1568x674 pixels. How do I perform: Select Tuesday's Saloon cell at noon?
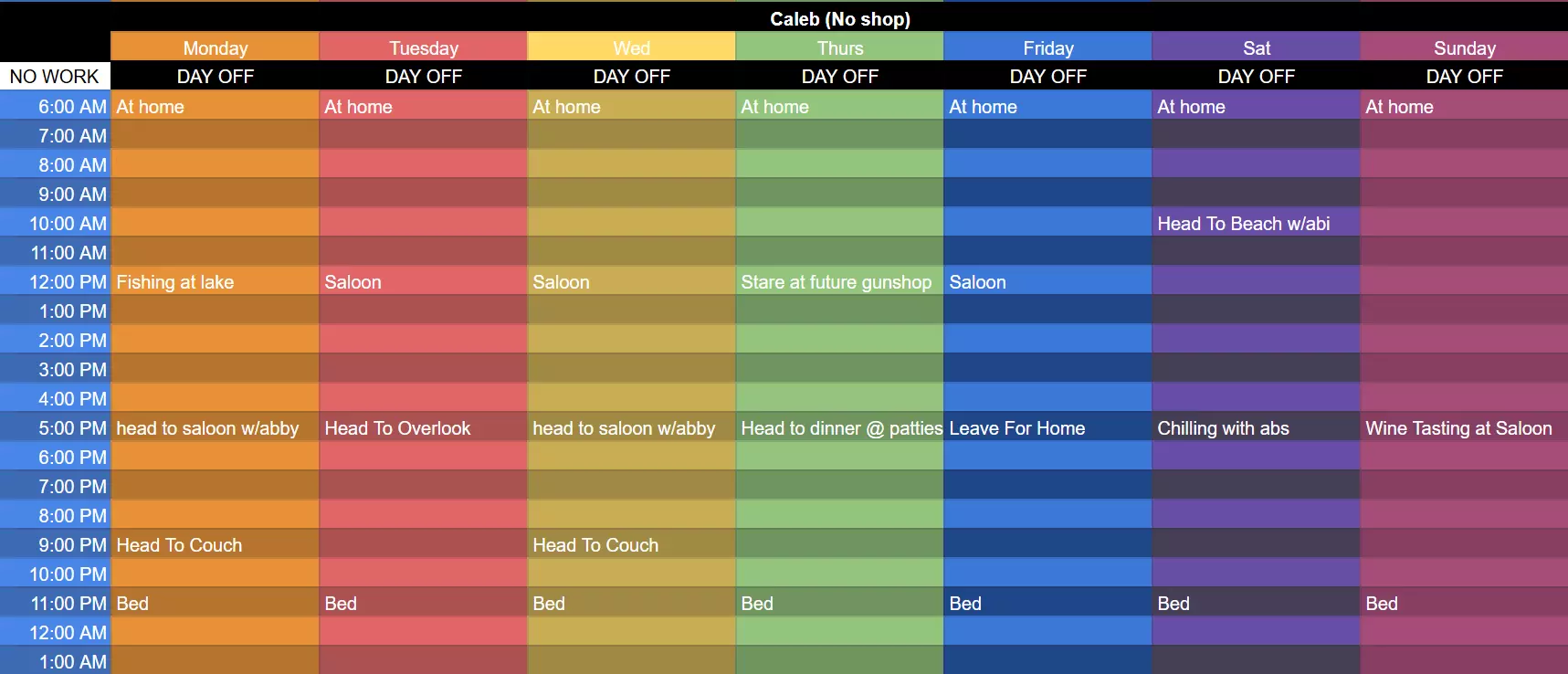(x=423, y=282)
